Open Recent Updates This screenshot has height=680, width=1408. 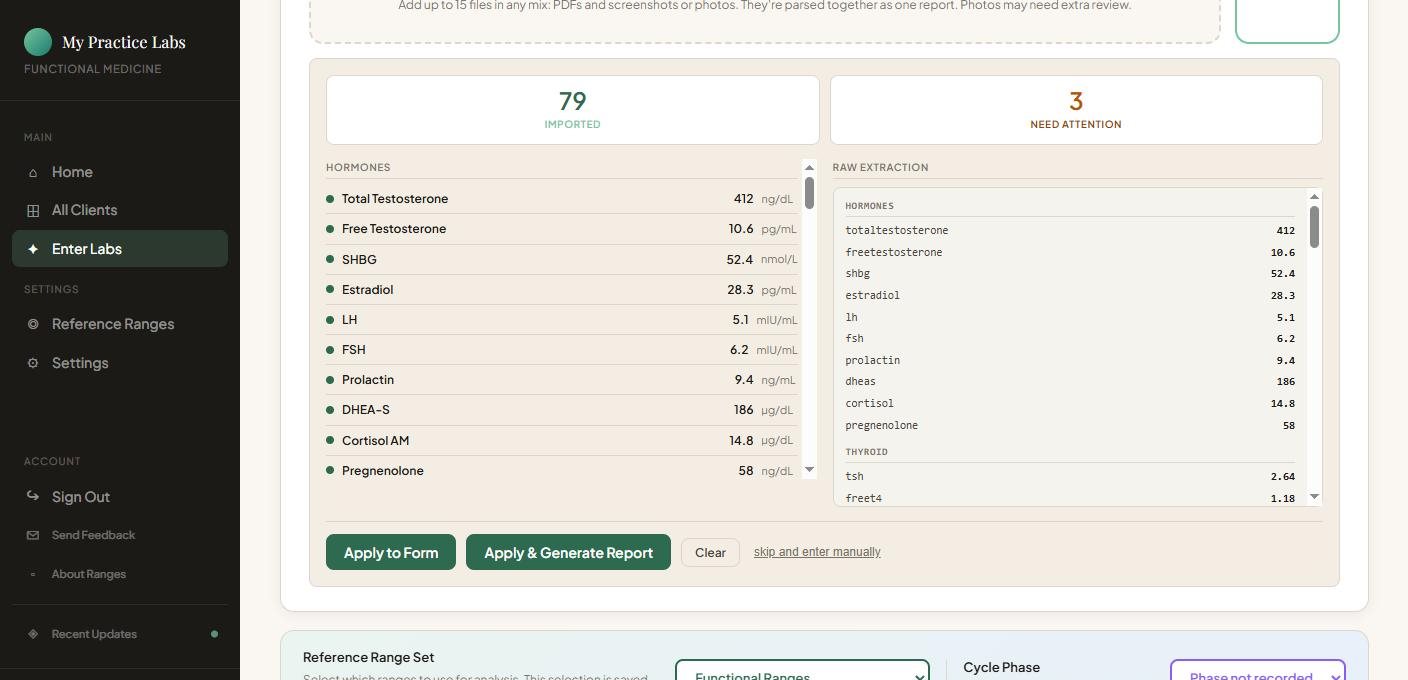120,634
